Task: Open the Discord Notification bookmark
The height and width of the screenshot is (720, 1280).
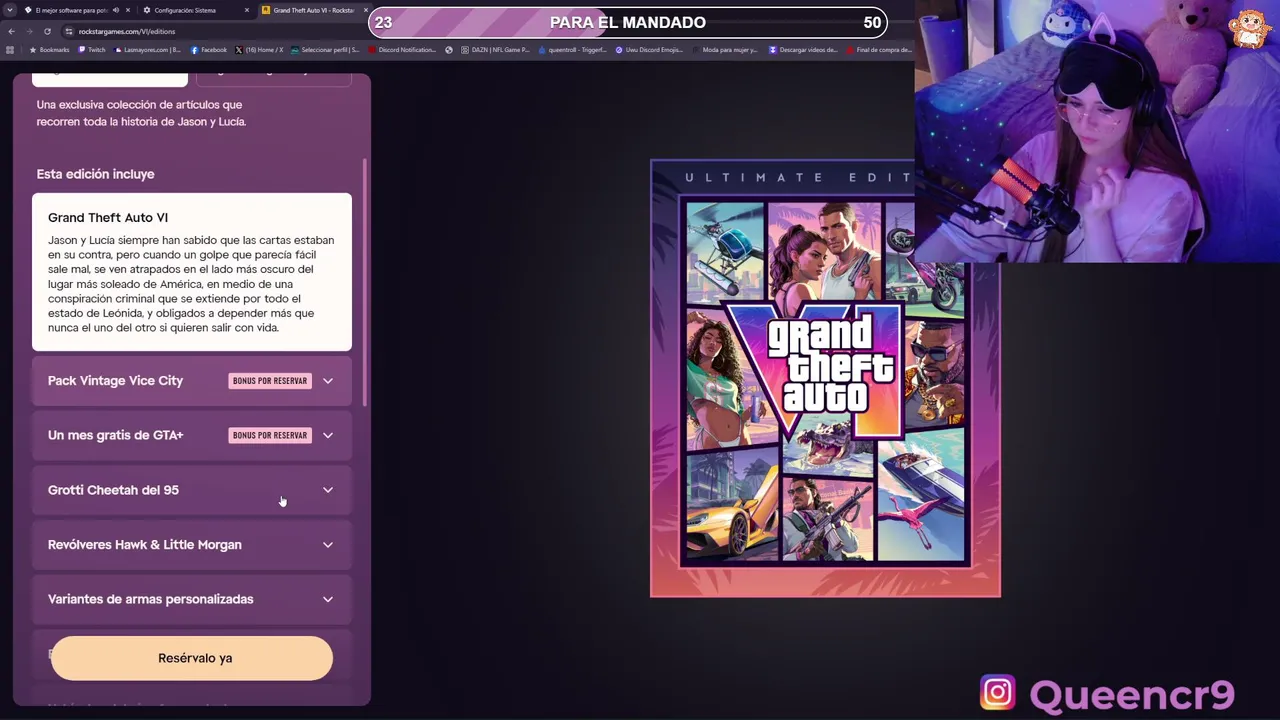Action: click(403, 50)
